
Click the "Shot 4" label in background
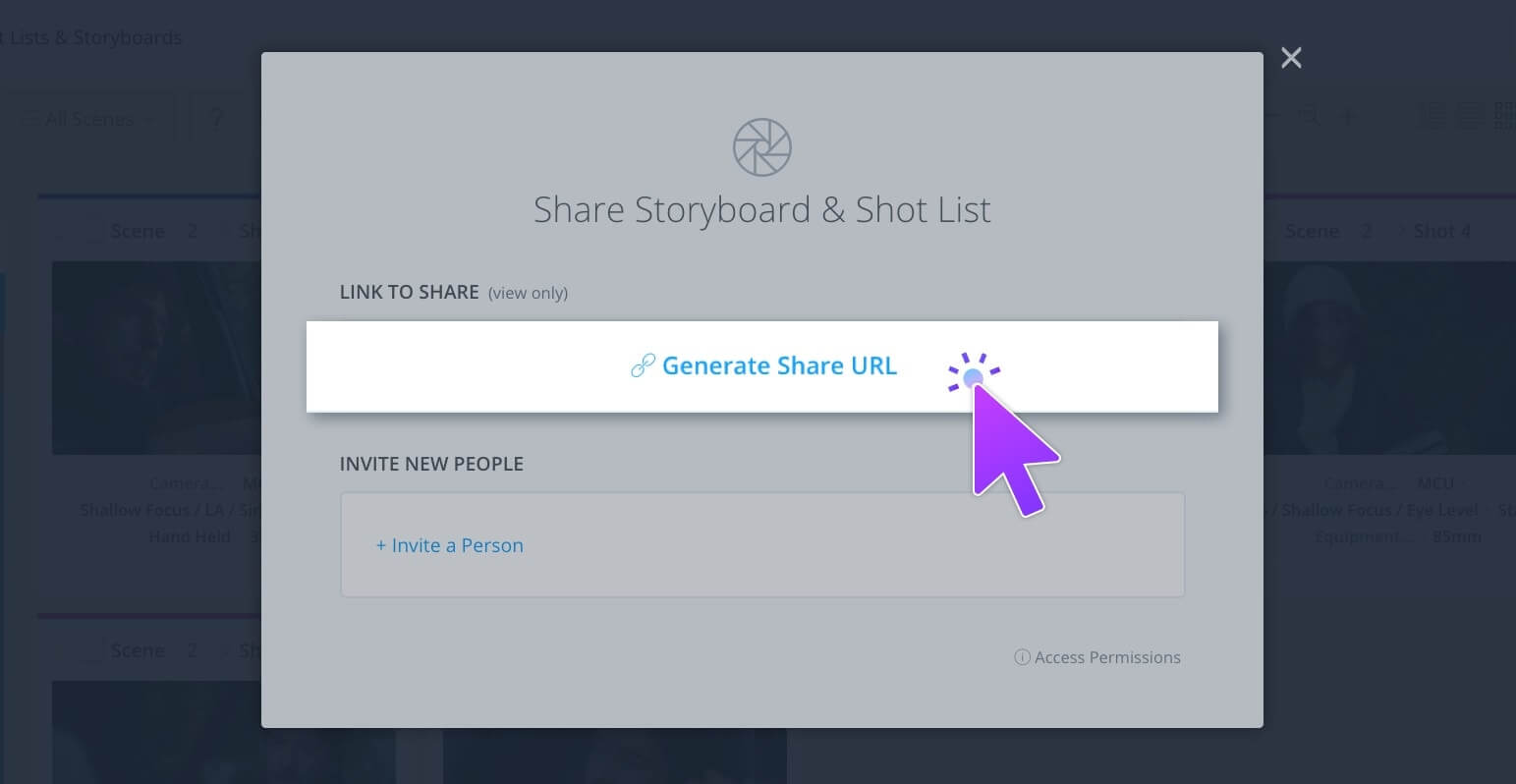pos(1441,232)
